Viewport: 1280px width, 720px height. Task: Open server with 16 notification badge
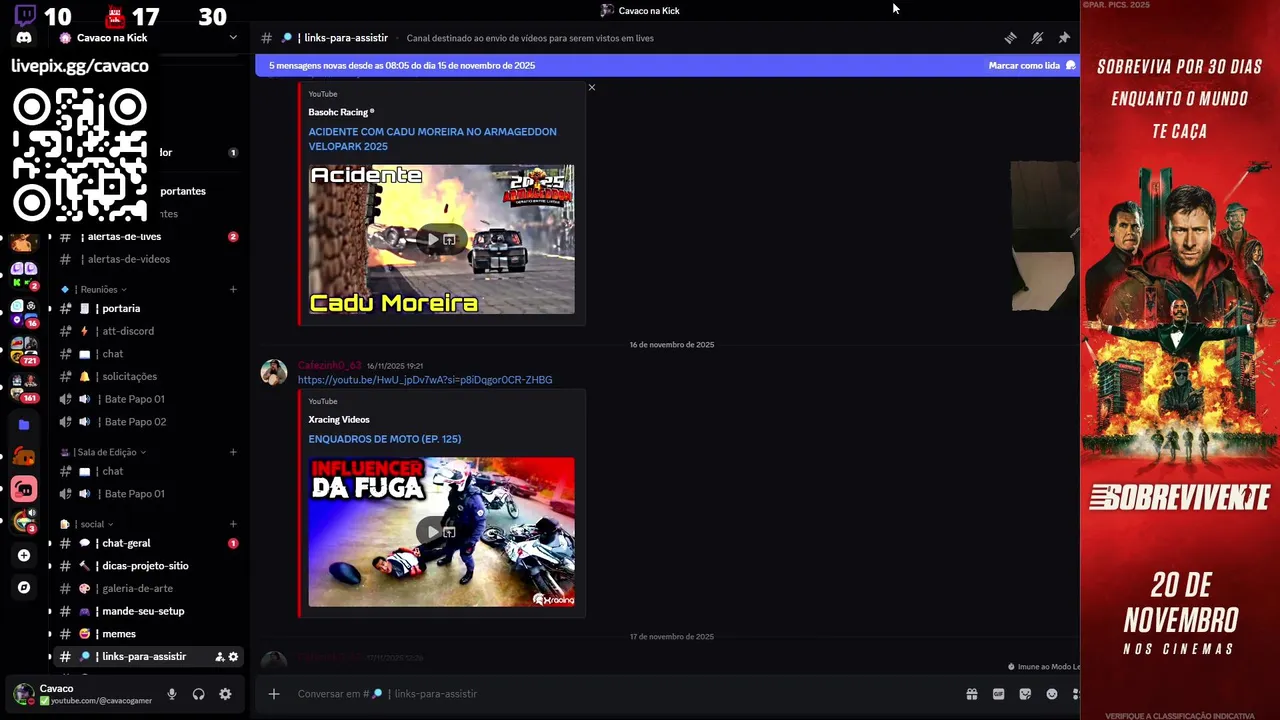coord(24,312)
